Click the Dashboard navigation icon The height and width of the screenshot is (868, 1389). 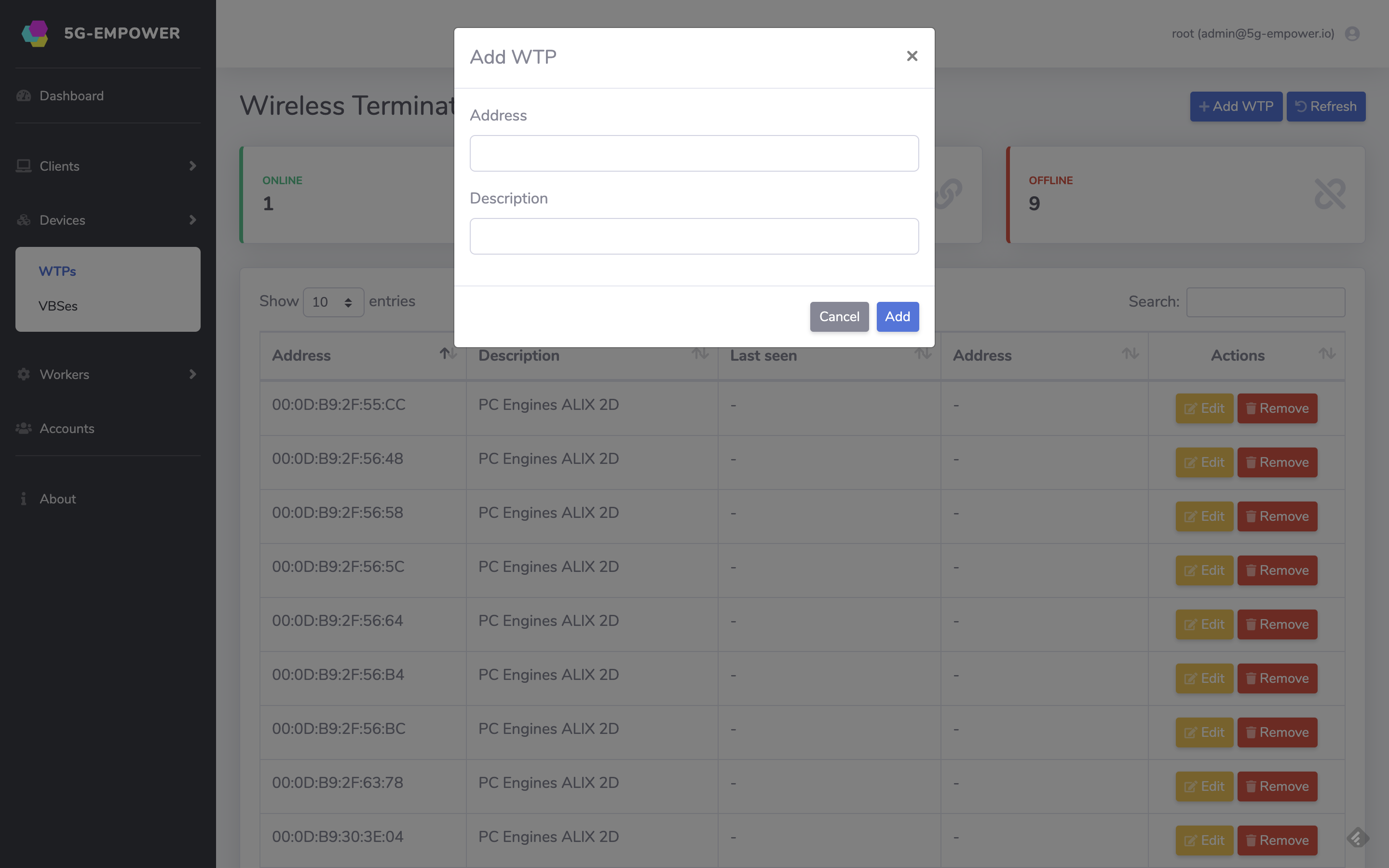24,95
